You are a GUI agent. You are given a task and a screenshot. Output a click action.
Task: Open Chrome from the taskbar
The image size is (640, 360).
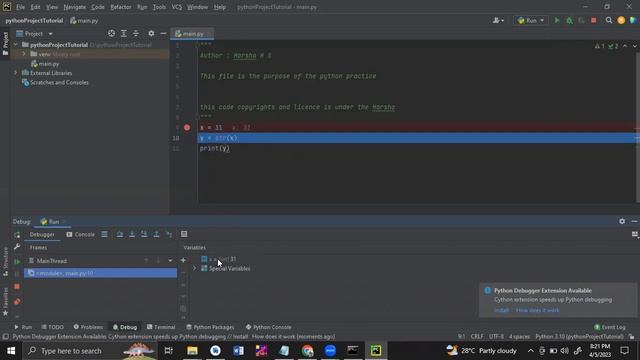(x=307, y=351)
